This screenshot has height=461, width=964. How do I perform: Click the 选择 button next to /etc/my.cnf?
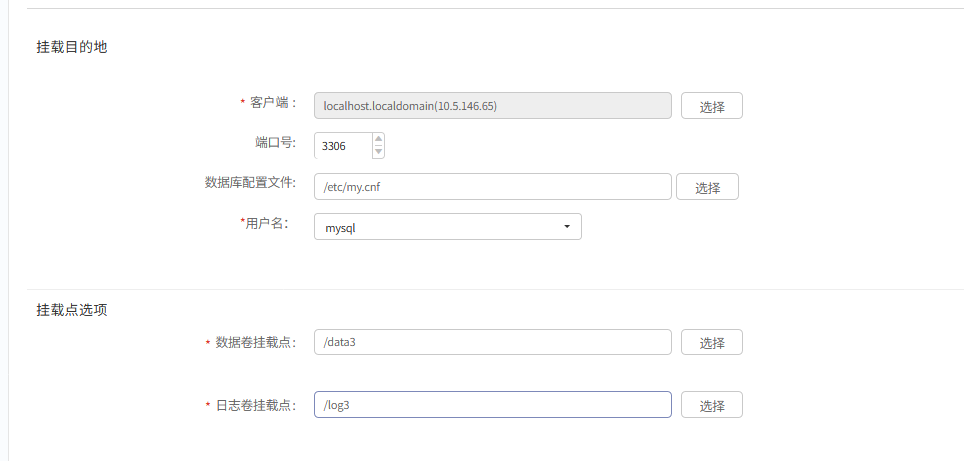[707, 187]
